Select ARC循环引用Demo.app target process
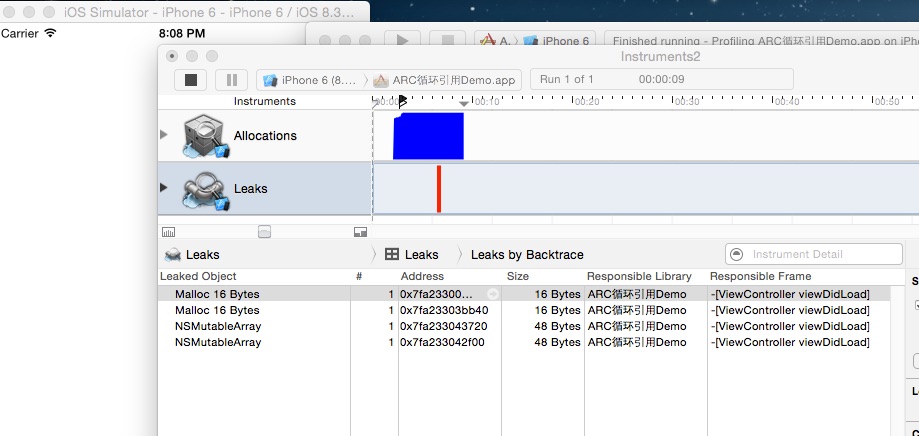Viewport: 919px width, 436px height. pyautogui.click(x=445, y=80)
